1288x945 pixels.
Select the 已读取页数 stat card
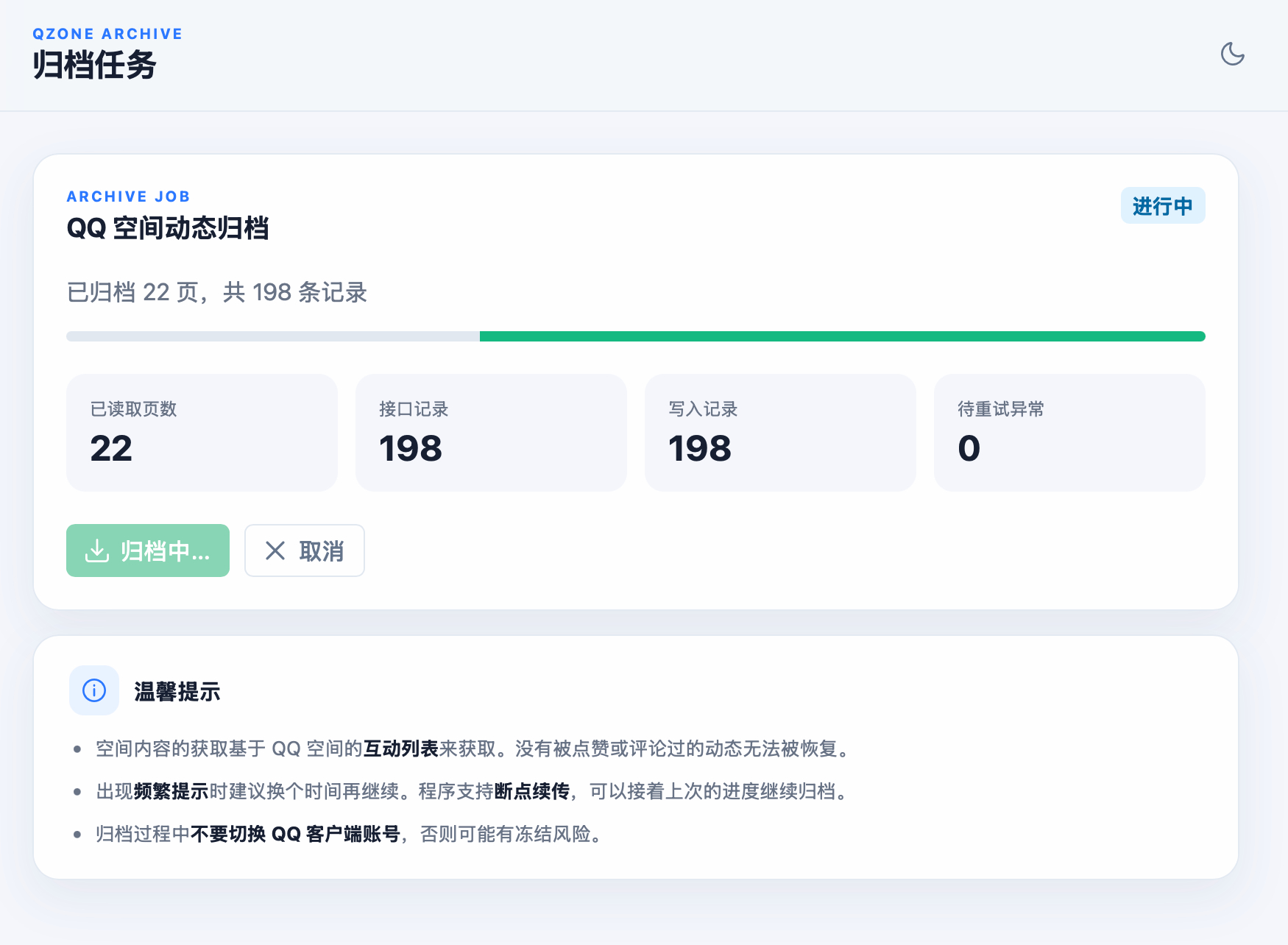click(202, 433)
